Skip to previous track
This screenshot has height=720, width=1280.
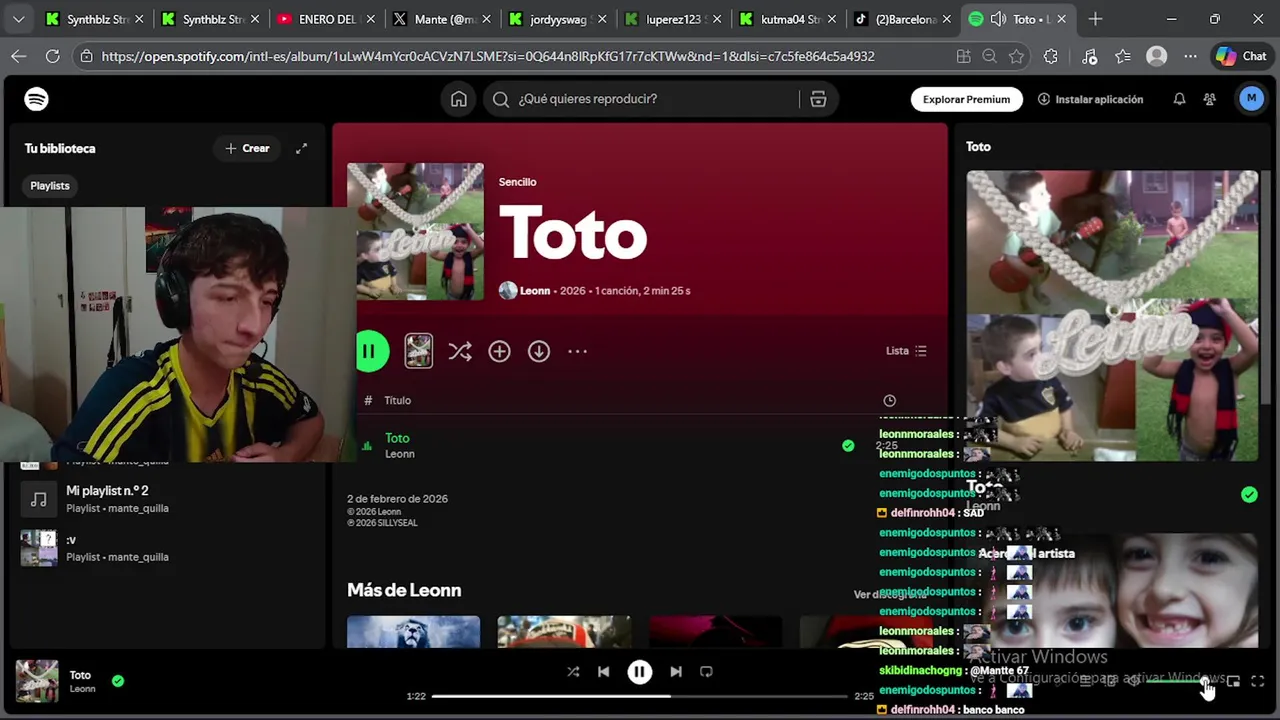click(x=603, y=672)
